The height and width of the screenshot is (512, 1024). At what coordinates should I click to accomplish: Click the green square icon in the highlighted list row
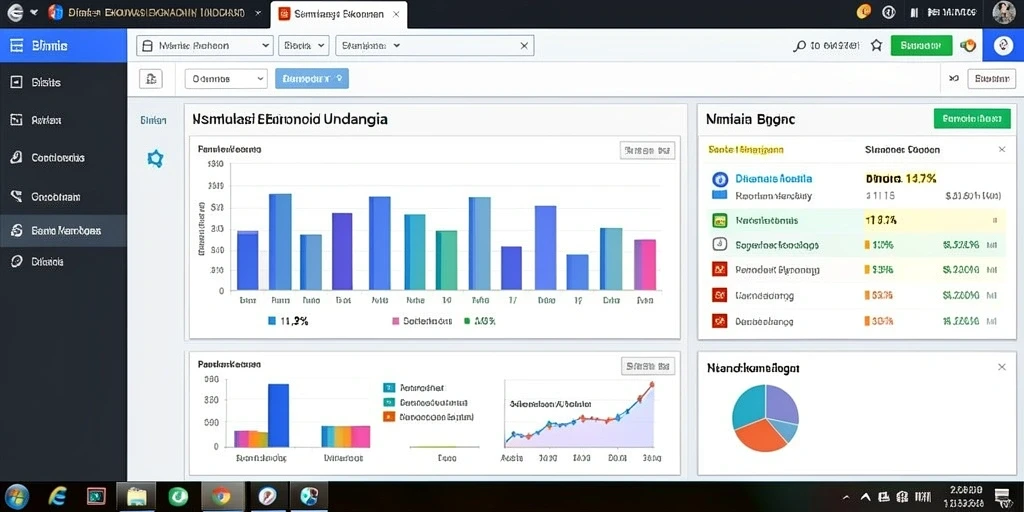(719, 221)
